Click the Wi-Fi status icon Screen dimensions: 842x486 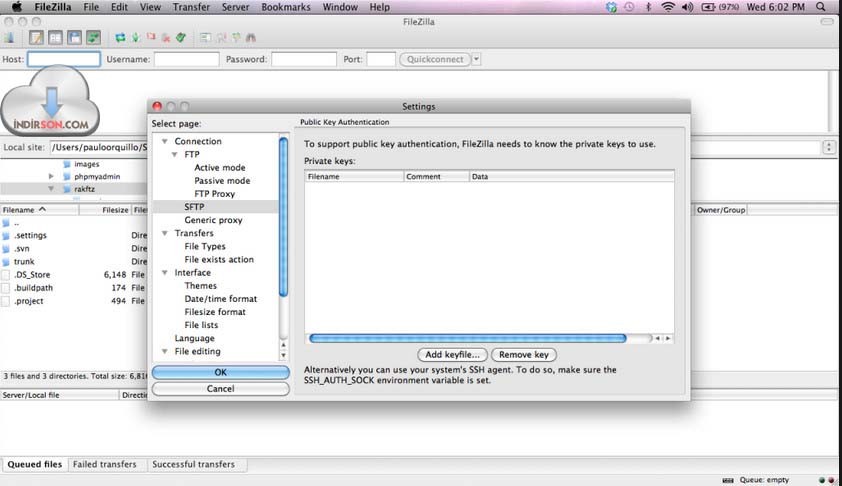coord(667,7)
